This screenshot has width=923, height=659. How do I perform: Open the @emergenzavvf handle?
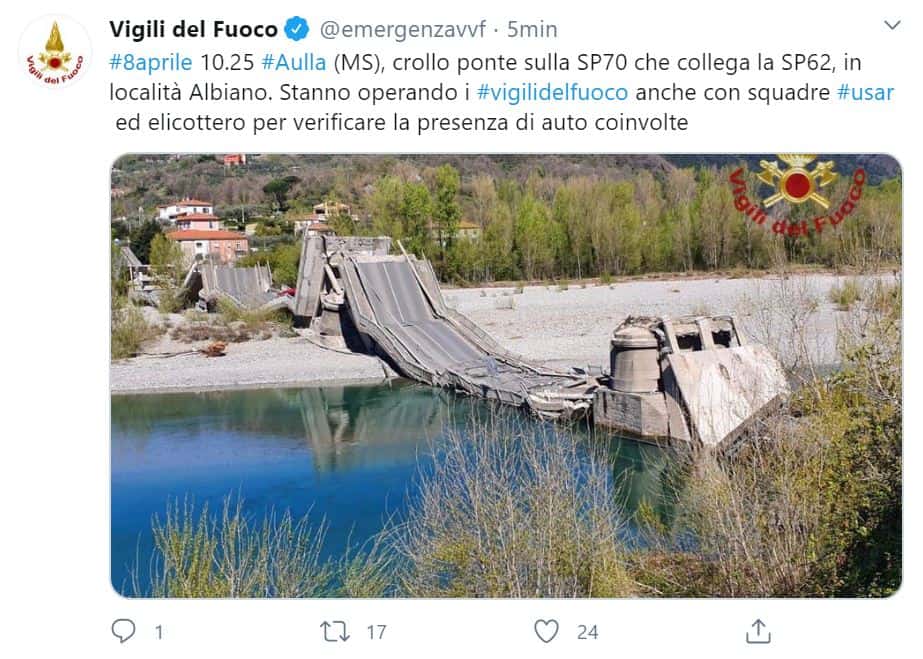tap(403, 29)
